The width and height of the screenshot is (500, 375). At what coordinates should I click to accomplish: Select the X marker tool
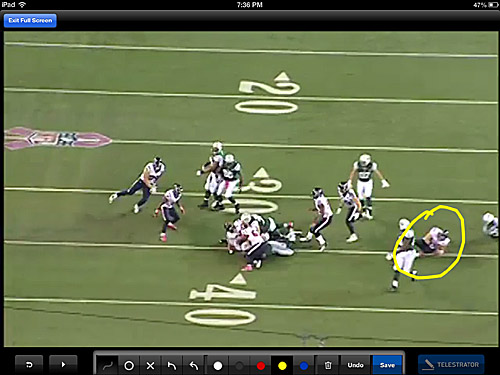[x=150, y=365]
